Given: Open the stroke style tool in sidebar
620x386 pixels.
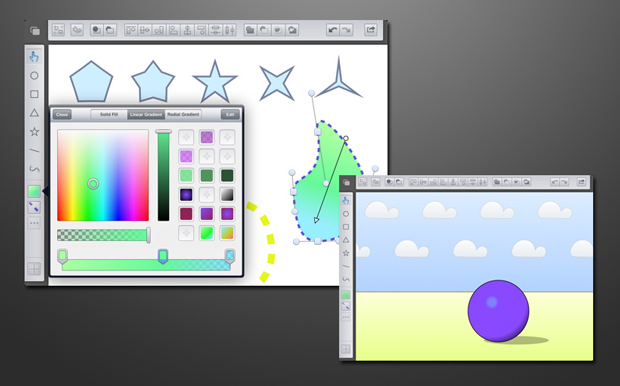Looking at the screenshot, I should tap(34, 207).
